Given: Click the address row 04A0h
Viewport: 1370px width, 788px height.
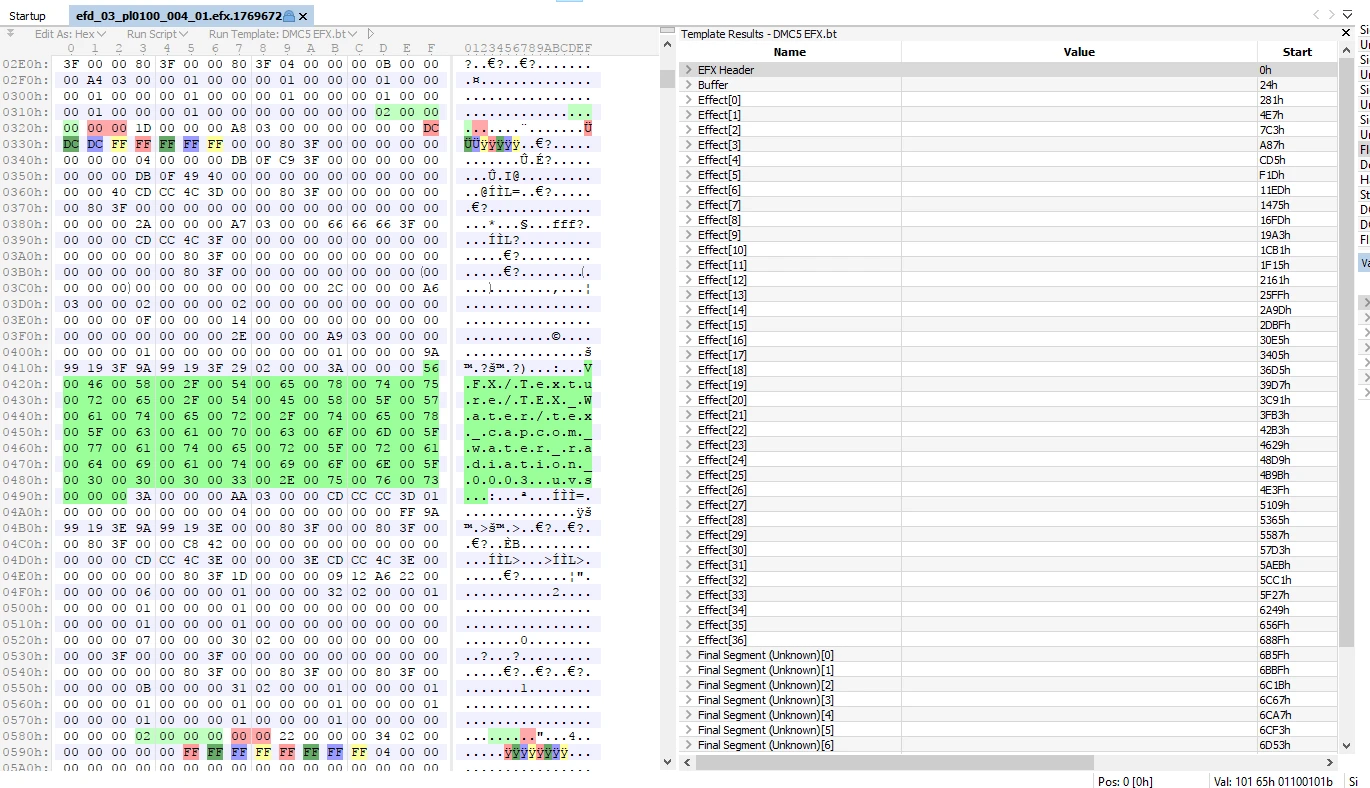Looking at the screenshot, I should (24, 512).
